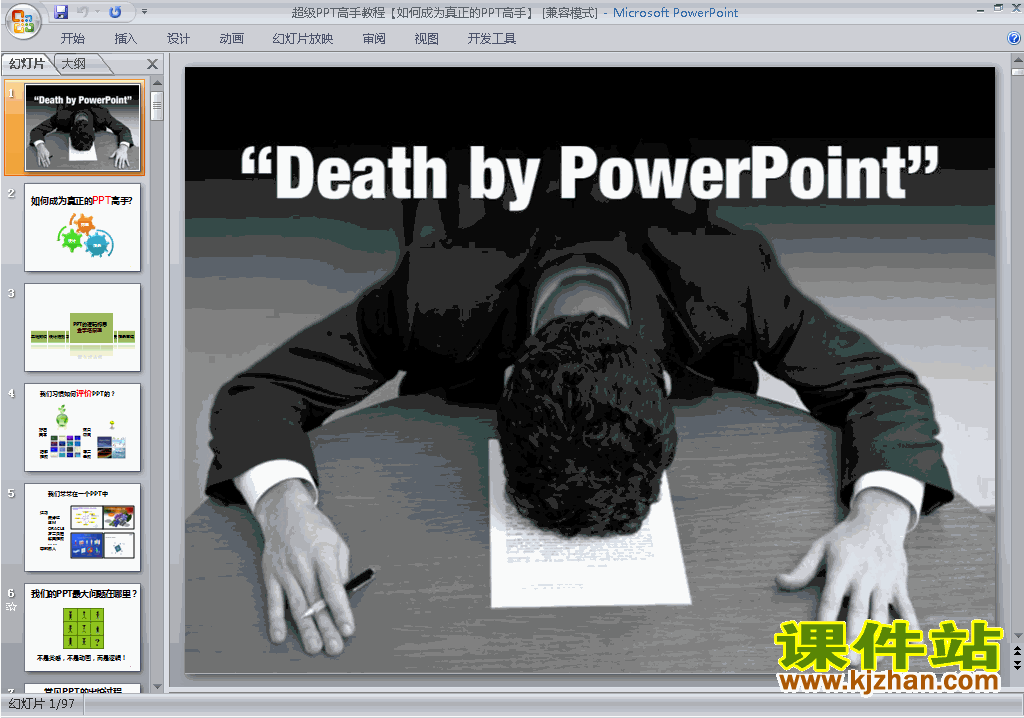1024x718 pixels.
Task: Select slide 5 thumbnail with four screenshots
Action: point(82,527)
